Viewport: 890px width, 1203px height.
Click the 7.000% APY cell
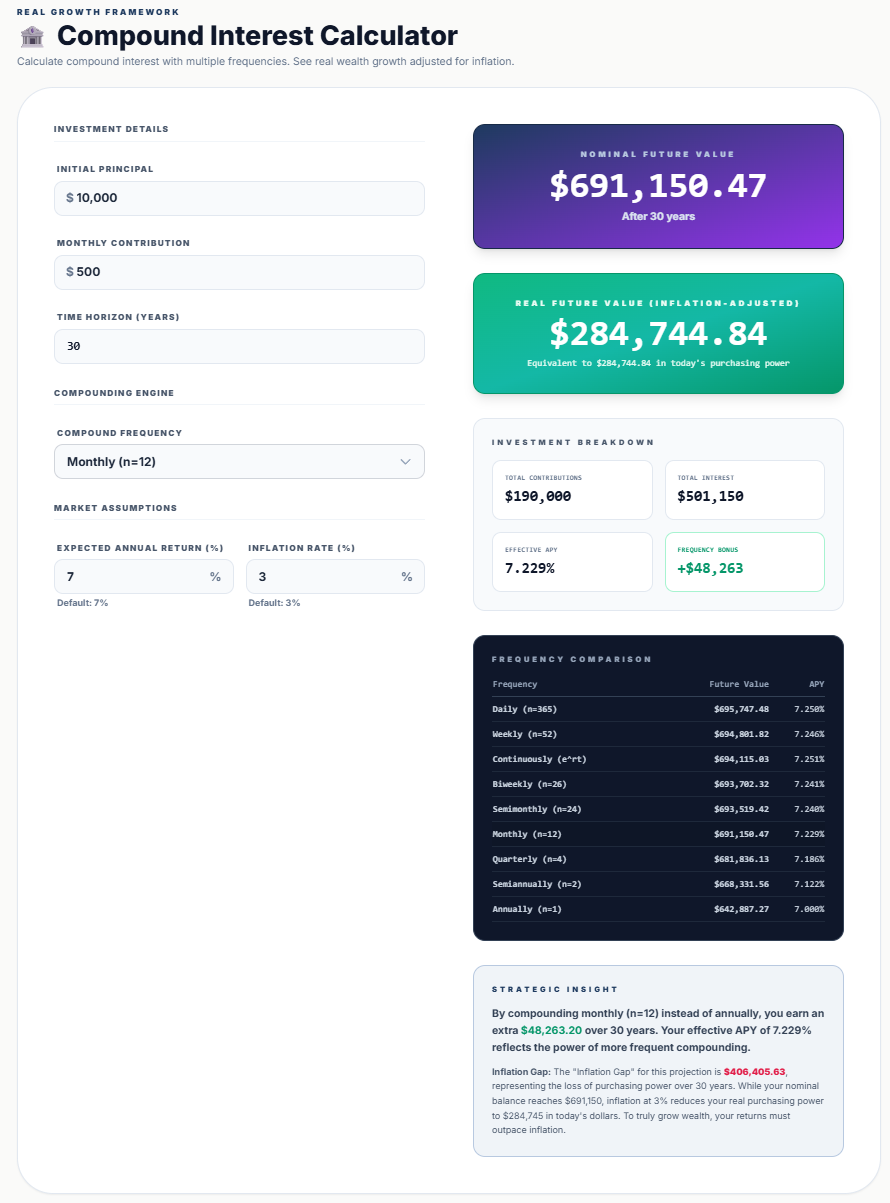pos(809,909)
